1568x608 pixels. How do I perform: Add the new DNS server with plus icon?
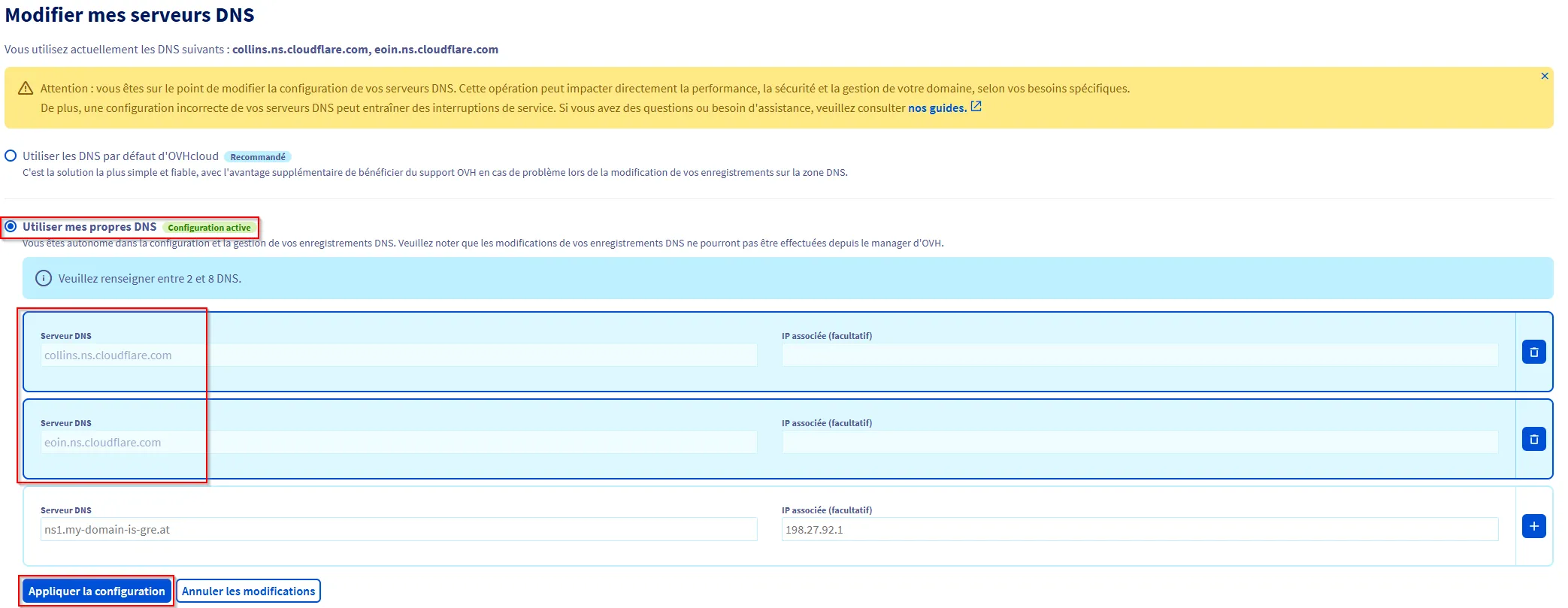[1533, 526]
